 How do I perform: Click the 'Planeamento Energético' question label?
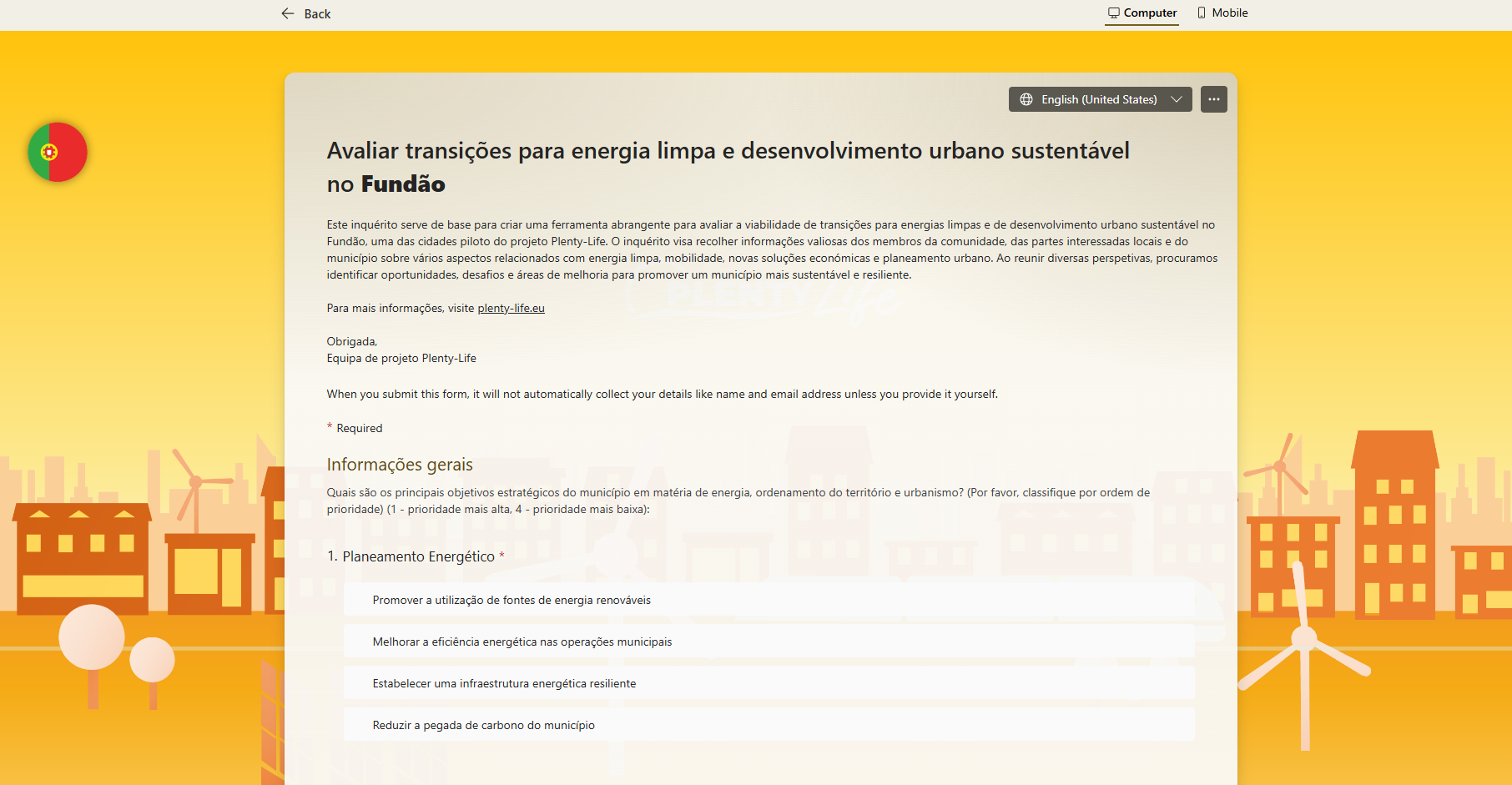[x=418, y=556]
